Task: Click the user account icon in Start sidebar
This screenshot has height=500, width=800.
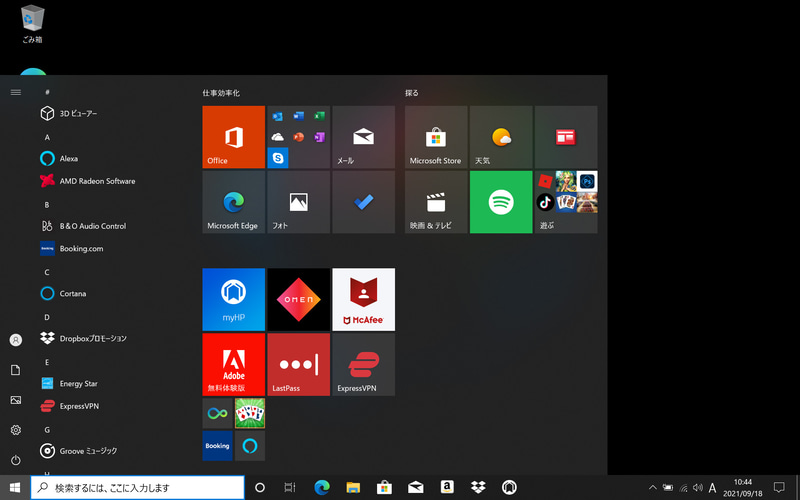Action: pyautogui.click(x=16, y=340)
